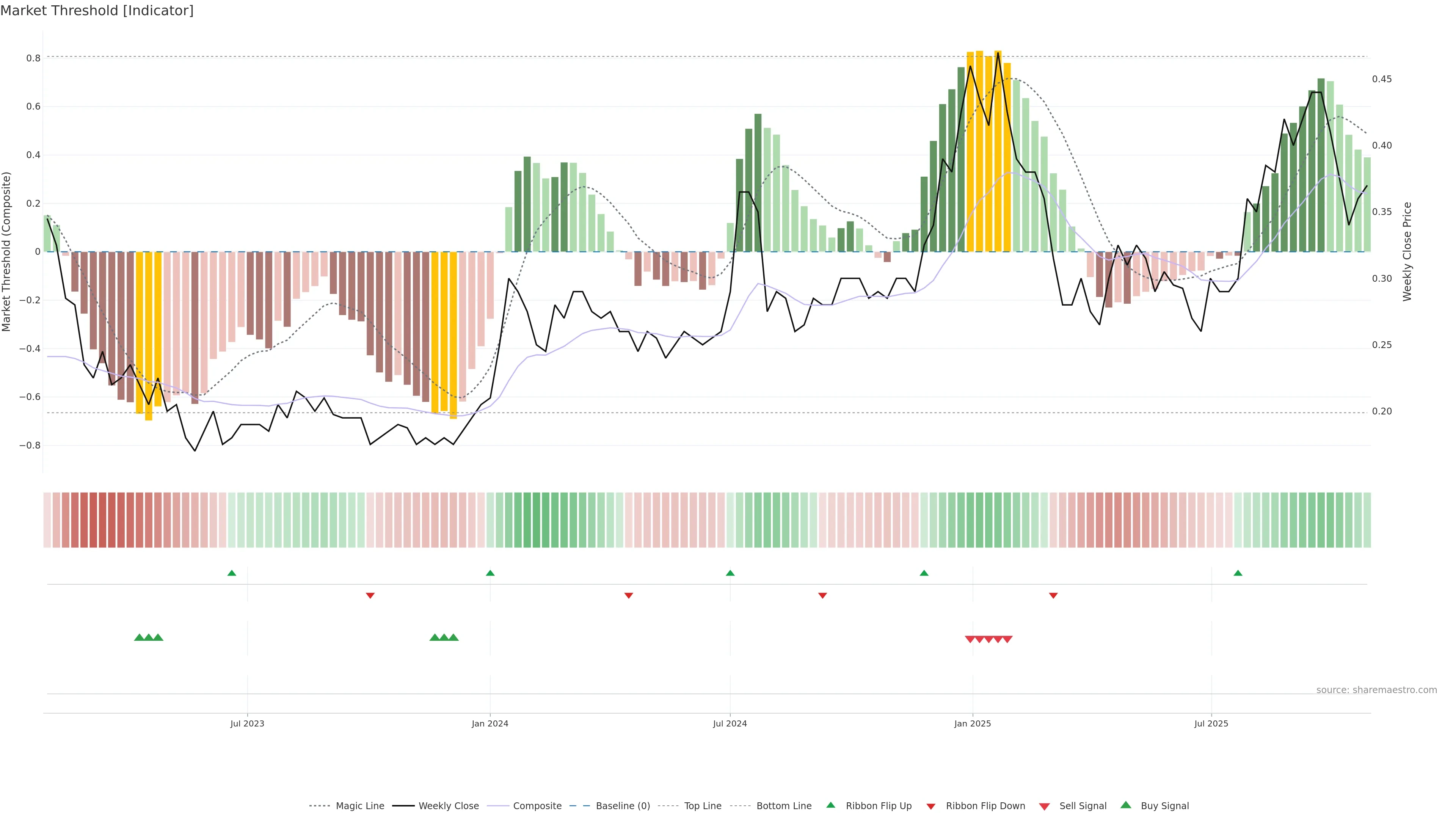Click Top Line legend item
1456x819 pixels.
click(x=703, y=806)
